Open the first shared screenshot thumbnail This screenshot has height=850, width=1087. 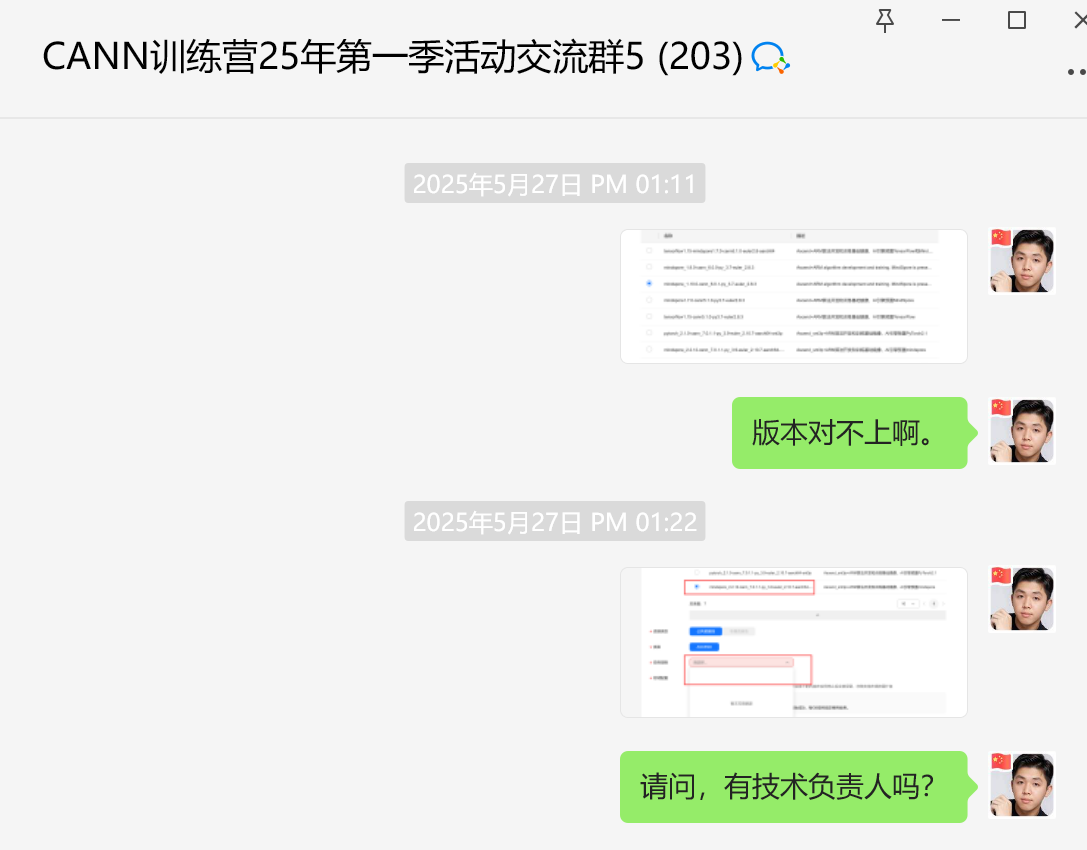[793, 296]
